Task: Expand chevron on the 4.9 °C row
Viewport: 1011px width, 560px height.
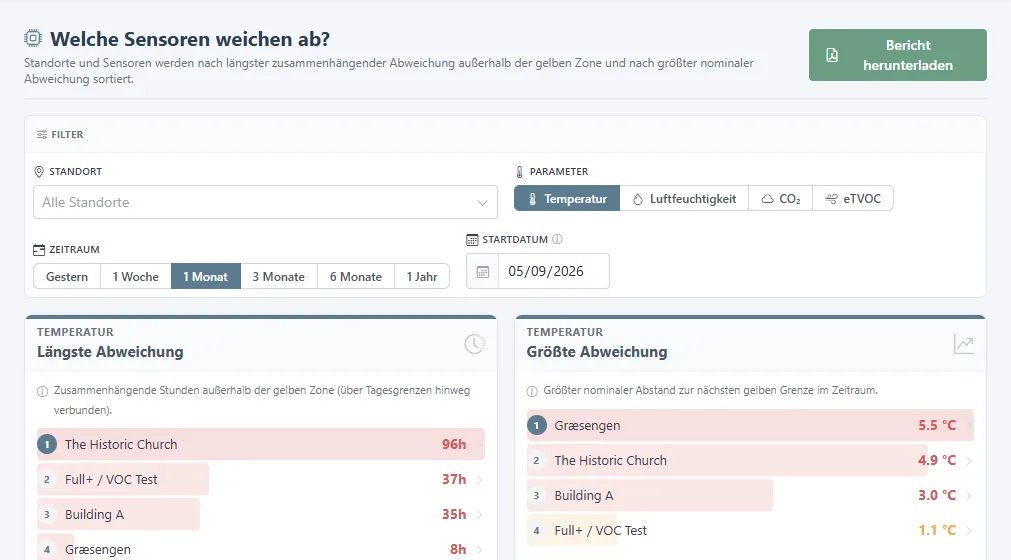Action: [x=969, y=460]
